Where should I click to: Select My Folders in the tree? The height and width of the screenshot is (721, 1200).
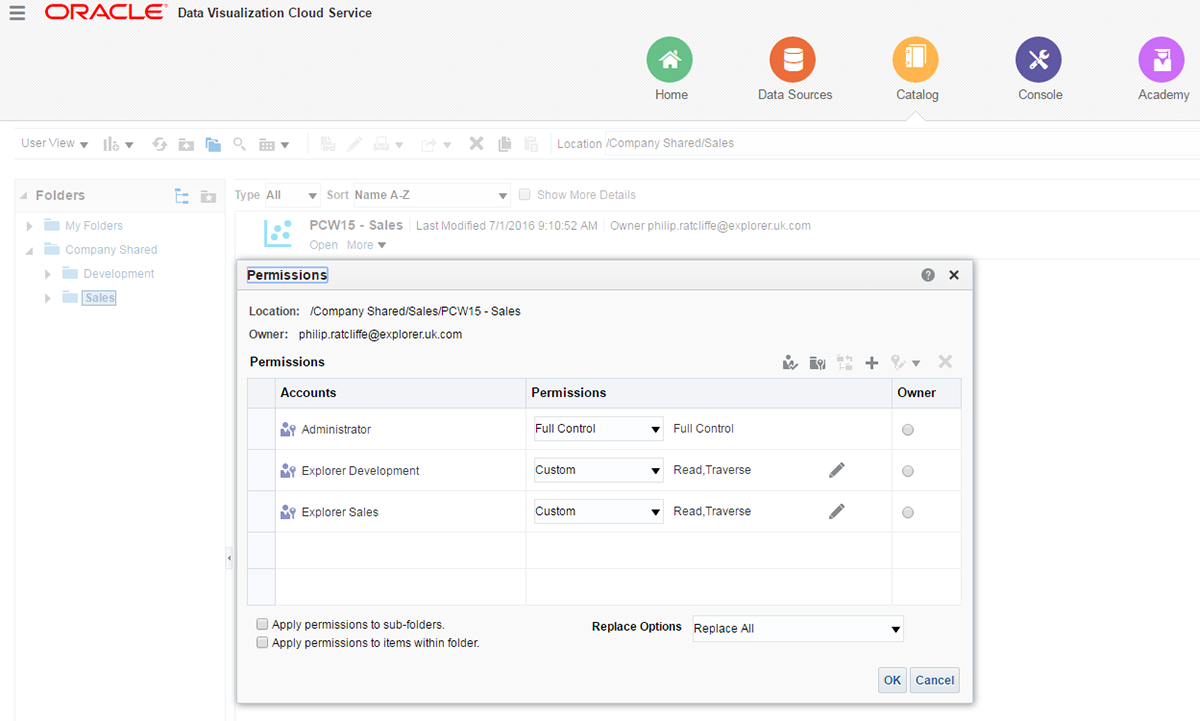point(94,226)
